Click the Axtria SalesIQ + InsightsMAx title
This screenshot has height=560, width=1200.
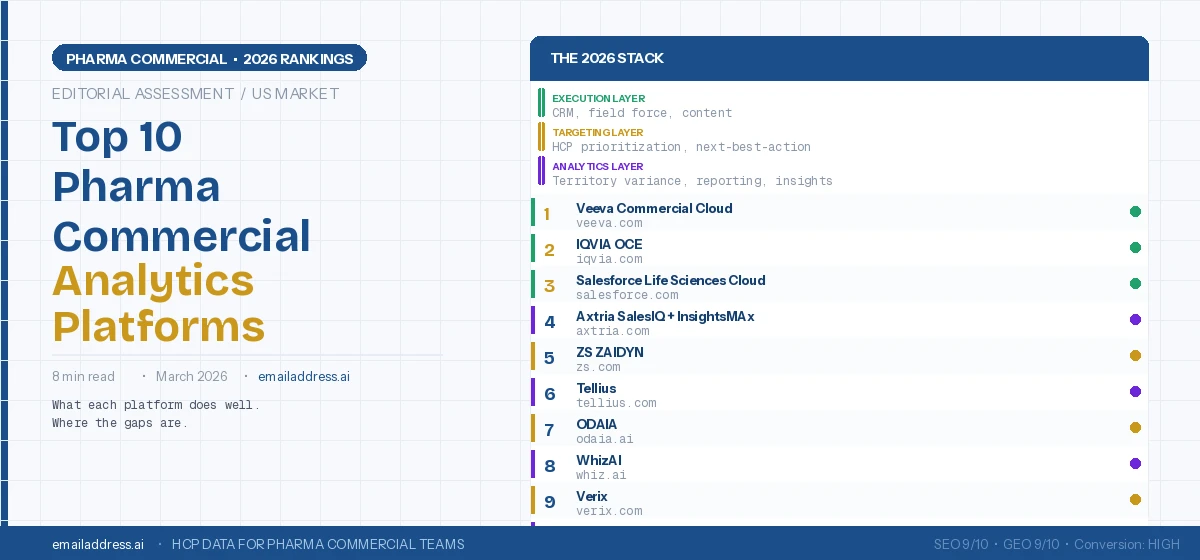tap(665, 317)
